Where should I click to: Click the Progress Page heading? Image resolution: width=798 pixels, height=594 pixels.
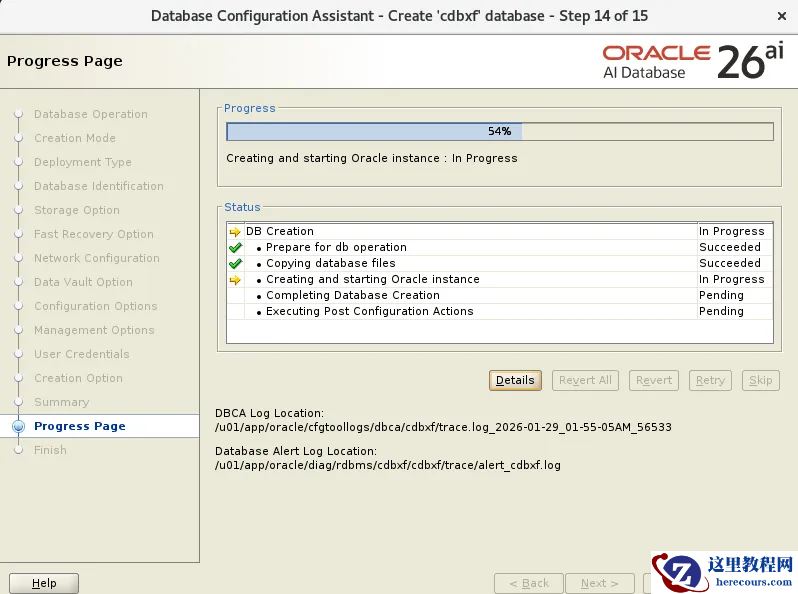(x=65, y=61)
